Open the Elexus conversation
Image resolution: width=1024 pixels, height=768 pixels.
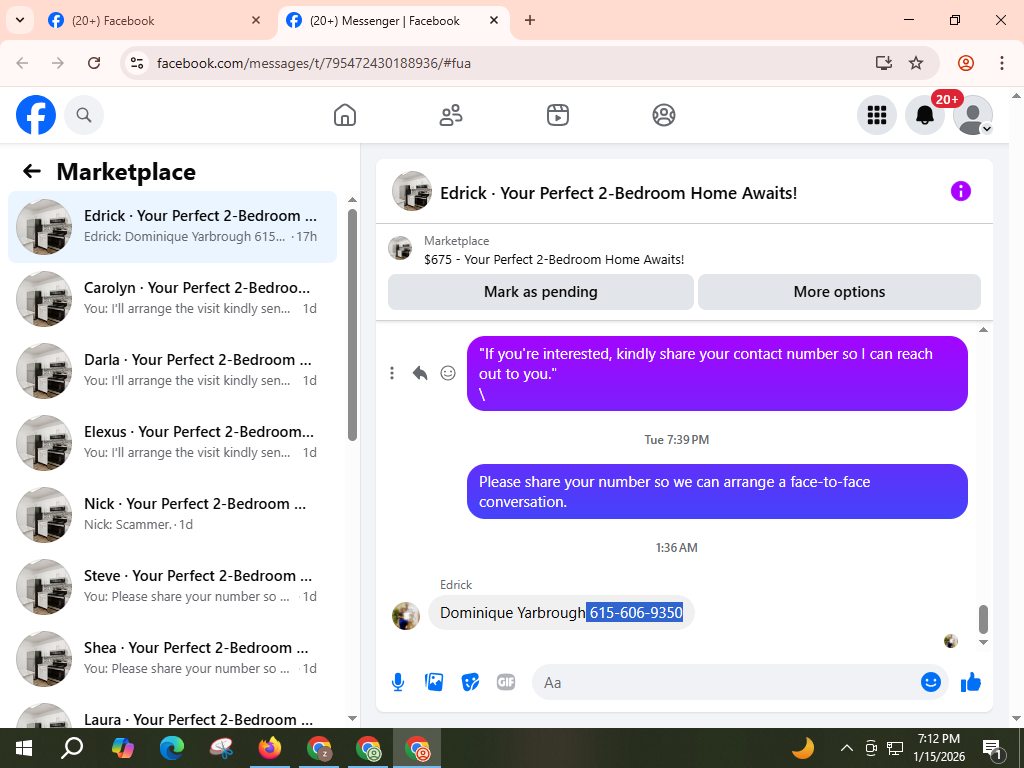(x=172, y=442)
